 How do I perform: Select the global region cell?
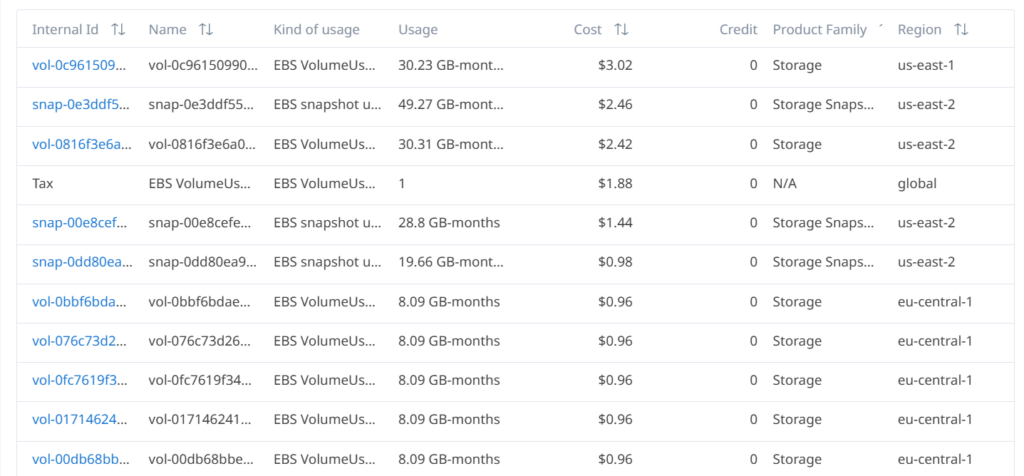click(917, 183)
